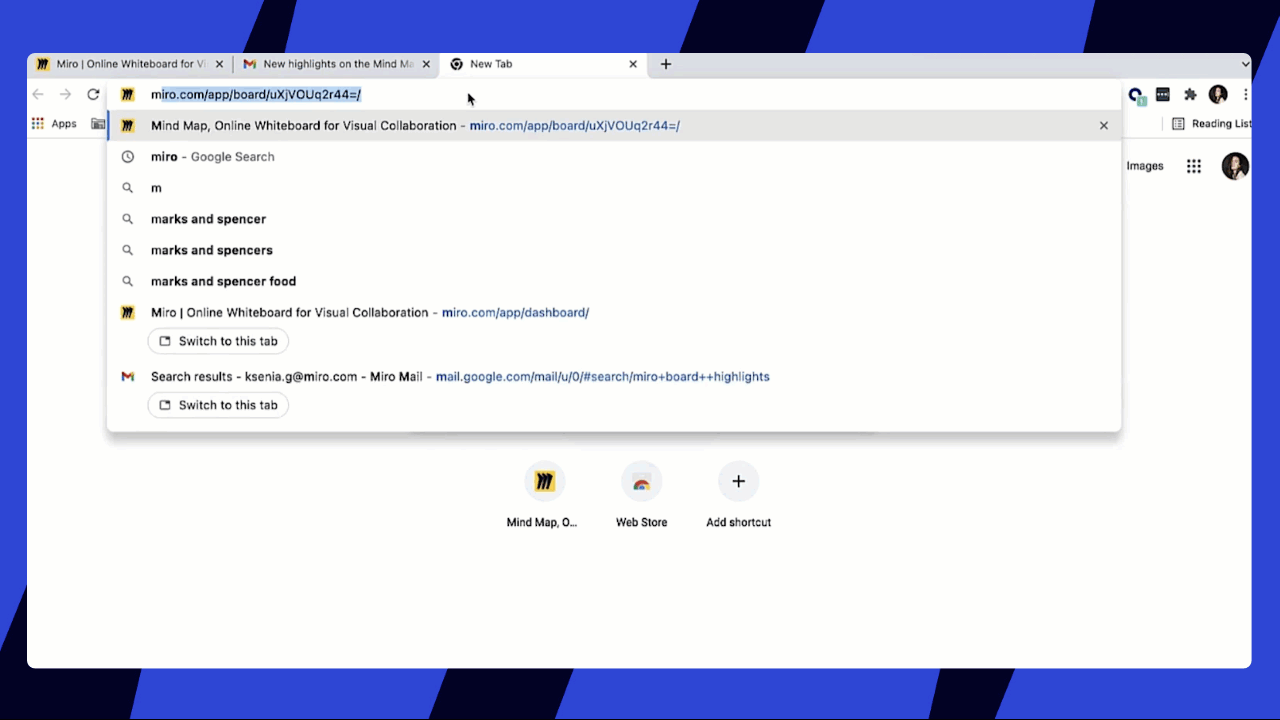Open Chrome three-dot menu
This screenshot has height=720, width=1280.
point(1245,95)
